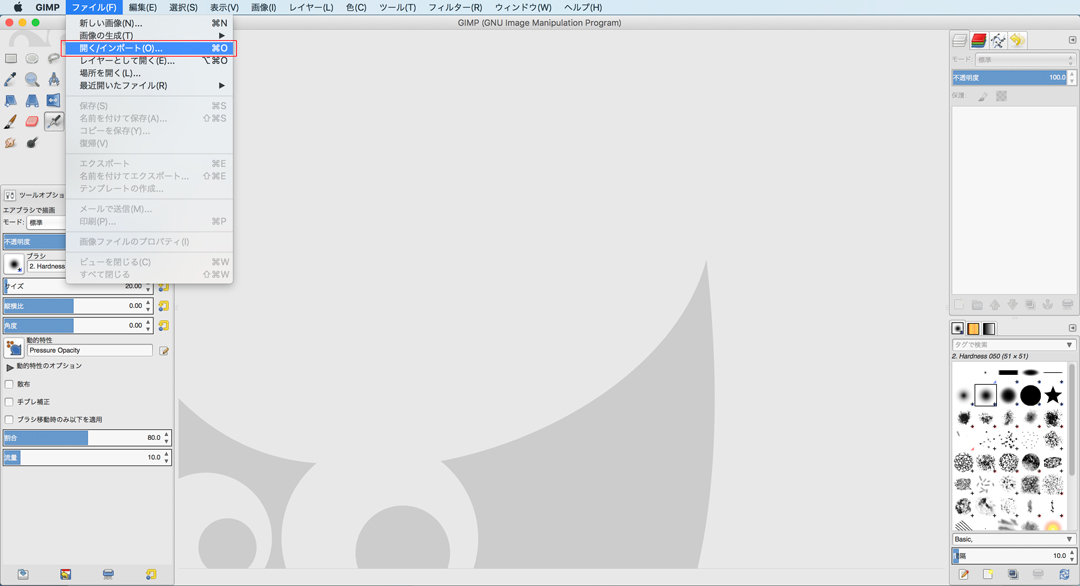
Task: Select the Zoom magnifier tool
Action: point(32,79)
